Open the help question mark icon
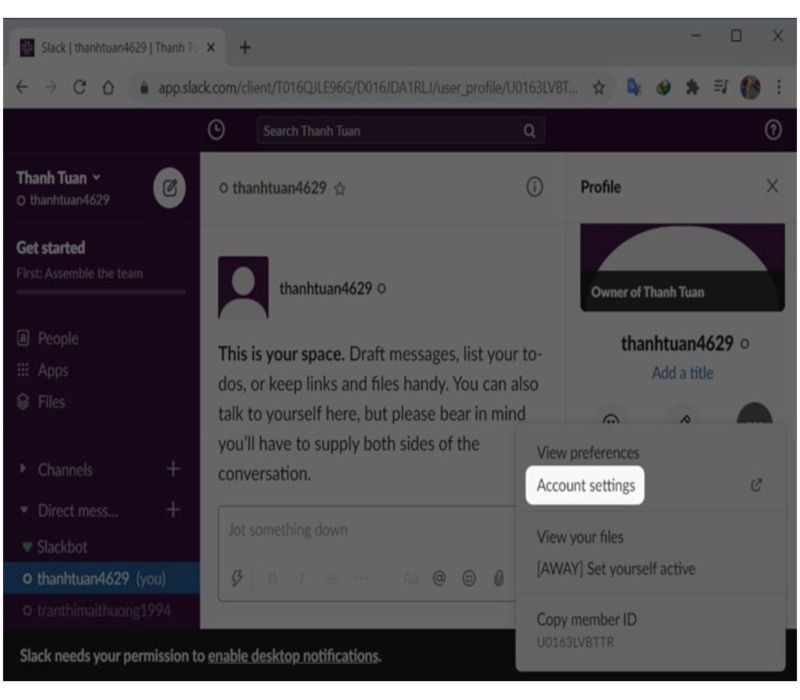Image resolution: width=800 pixels, height=700 pixels. (x=773, y=130)
